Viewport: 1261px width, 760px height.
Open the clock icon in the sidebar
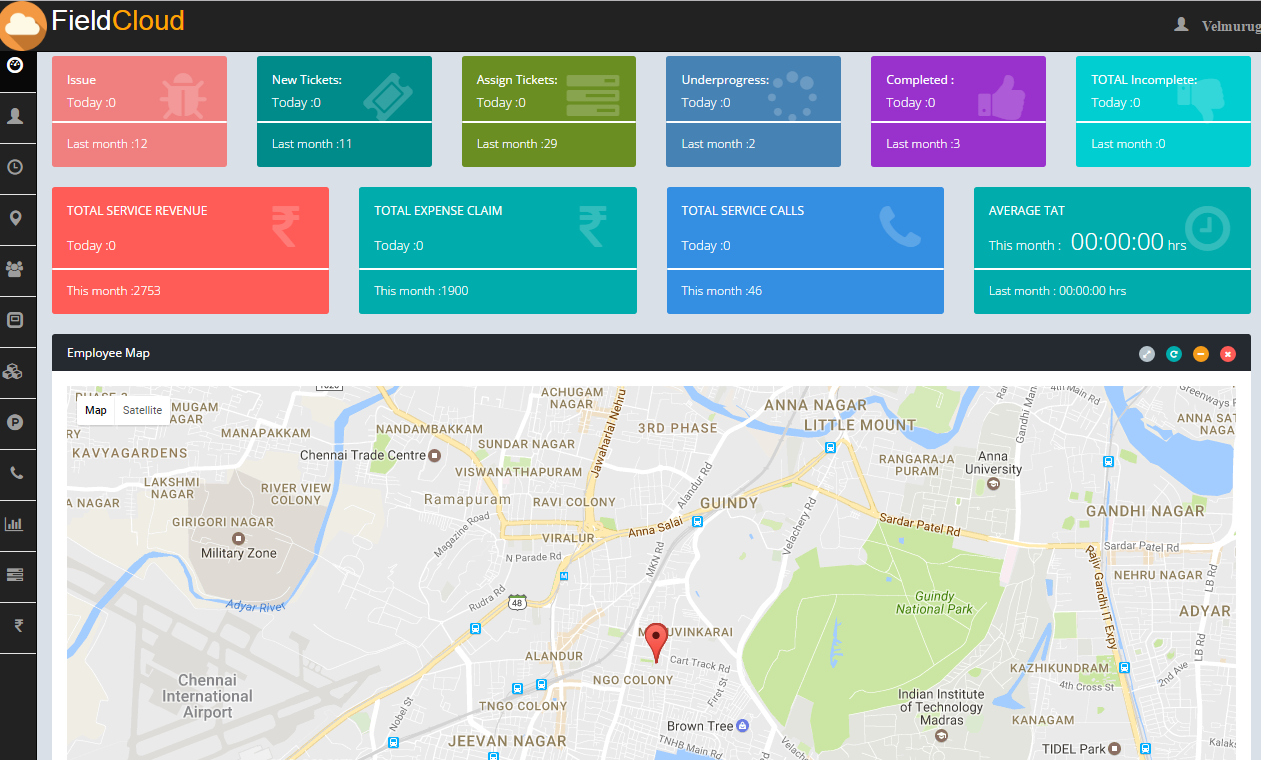click(15, 168)
